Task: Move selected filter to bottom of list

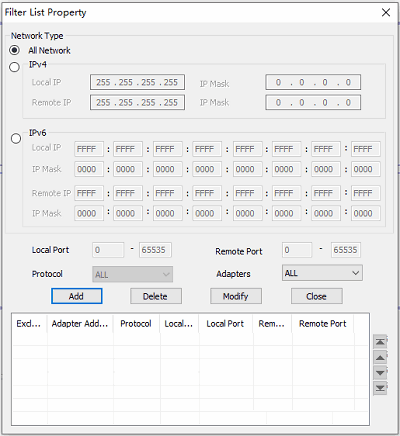Action: pyautogui.click(x=380, y=388)
